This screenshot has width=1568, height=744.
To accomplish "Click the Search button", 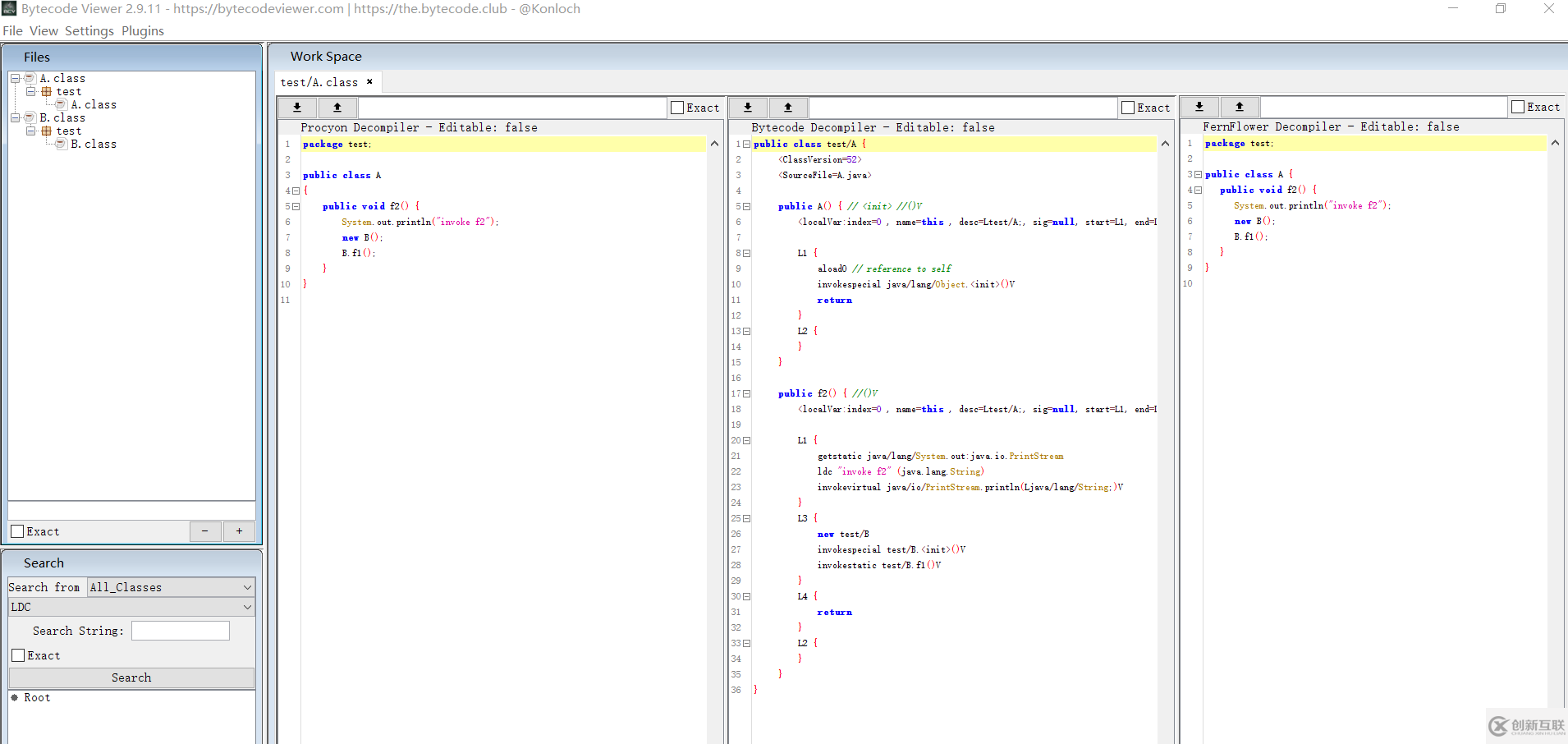I will click(131, 677).
